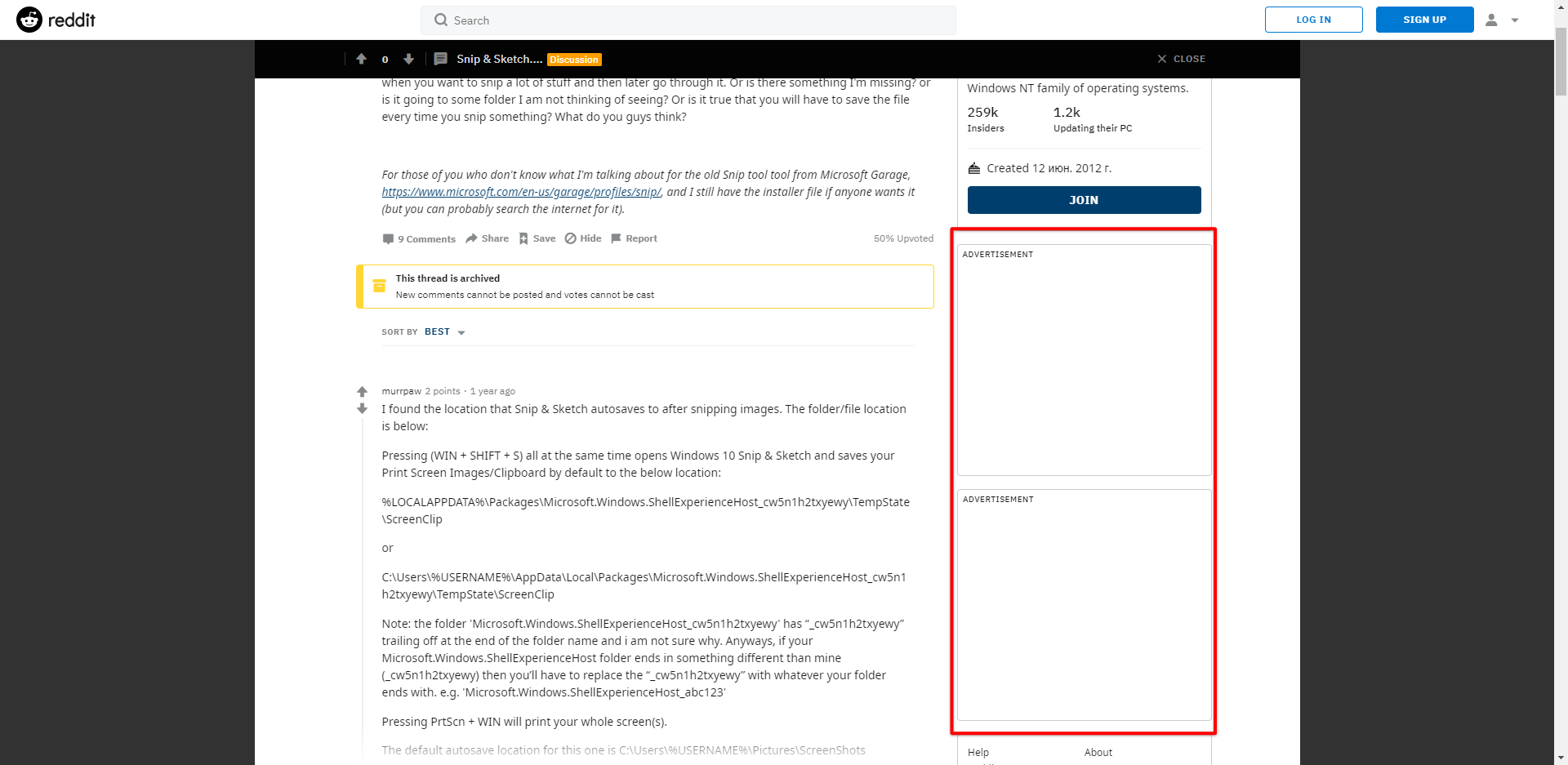
Task: Hide the post
Action: pyautogui.click(x=583, y=238)
